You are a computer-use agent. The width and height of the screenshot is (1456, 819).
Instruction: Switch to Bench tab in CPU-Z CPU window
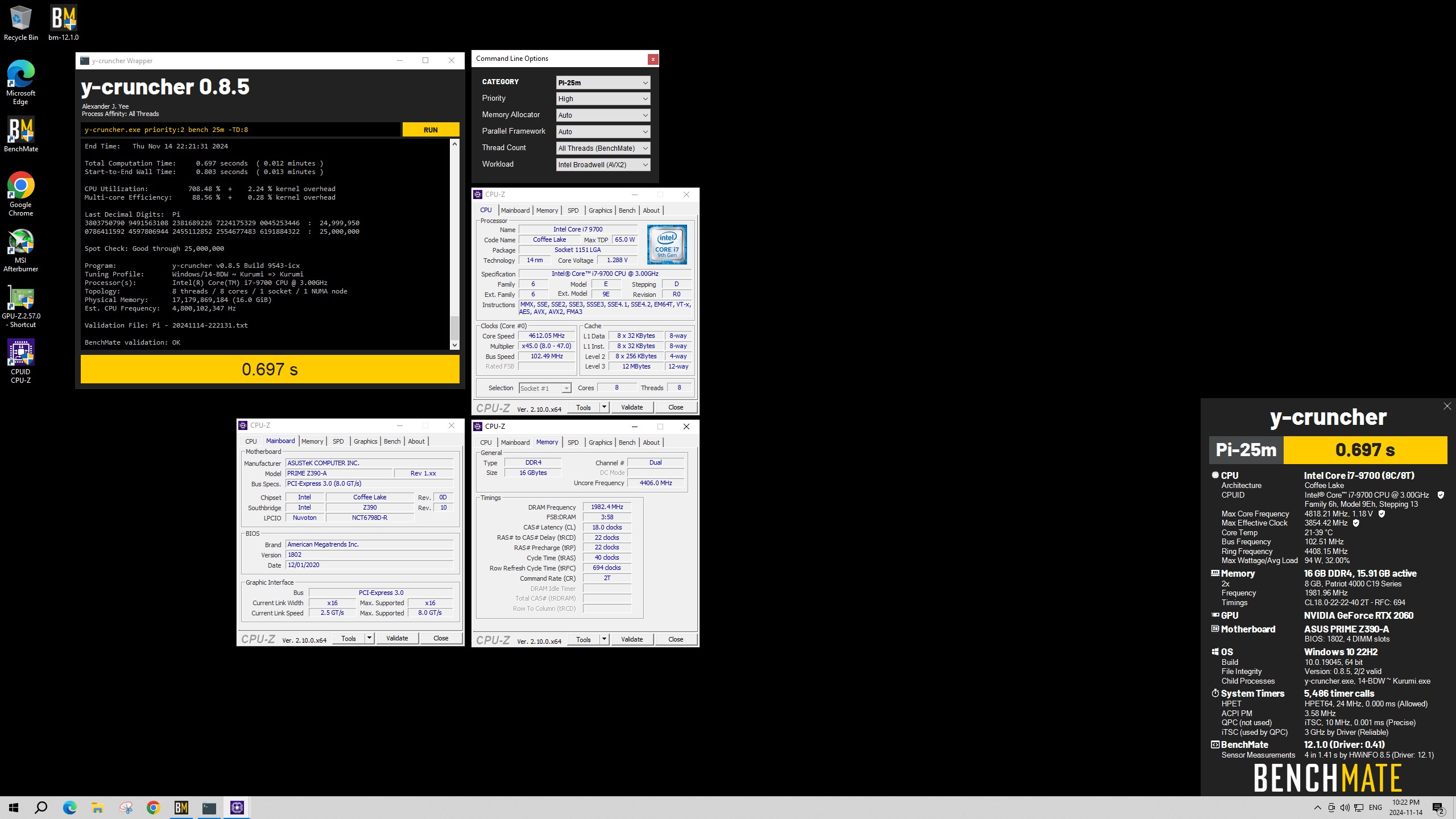tap(627, 210)
